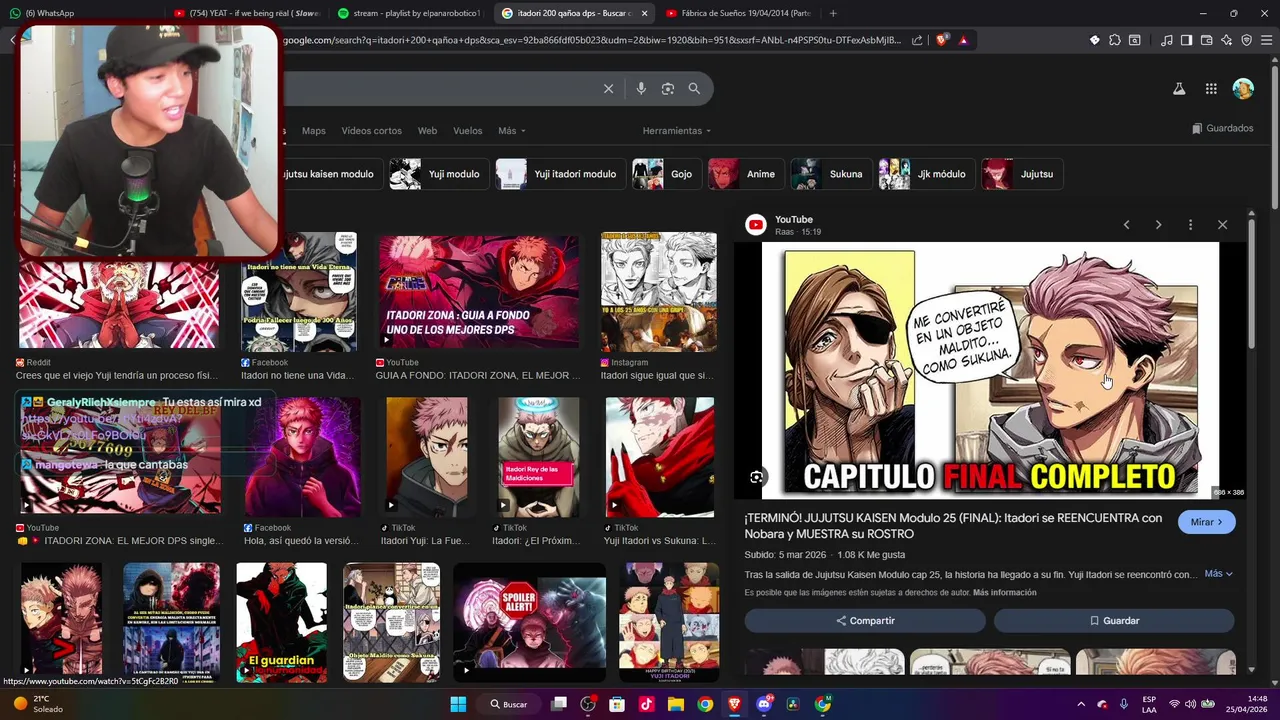Switch to the Web results tab
The image size is (1280, 720).
[427, 131]
